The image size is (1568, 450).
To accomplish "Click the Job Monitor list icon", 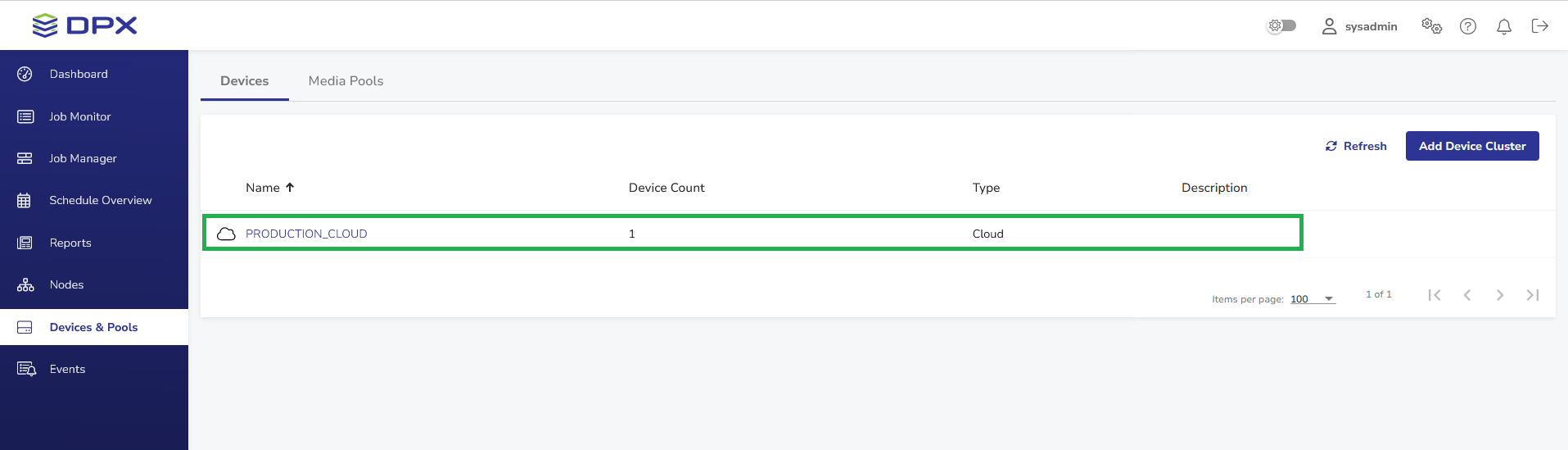I will pos(25,116).
